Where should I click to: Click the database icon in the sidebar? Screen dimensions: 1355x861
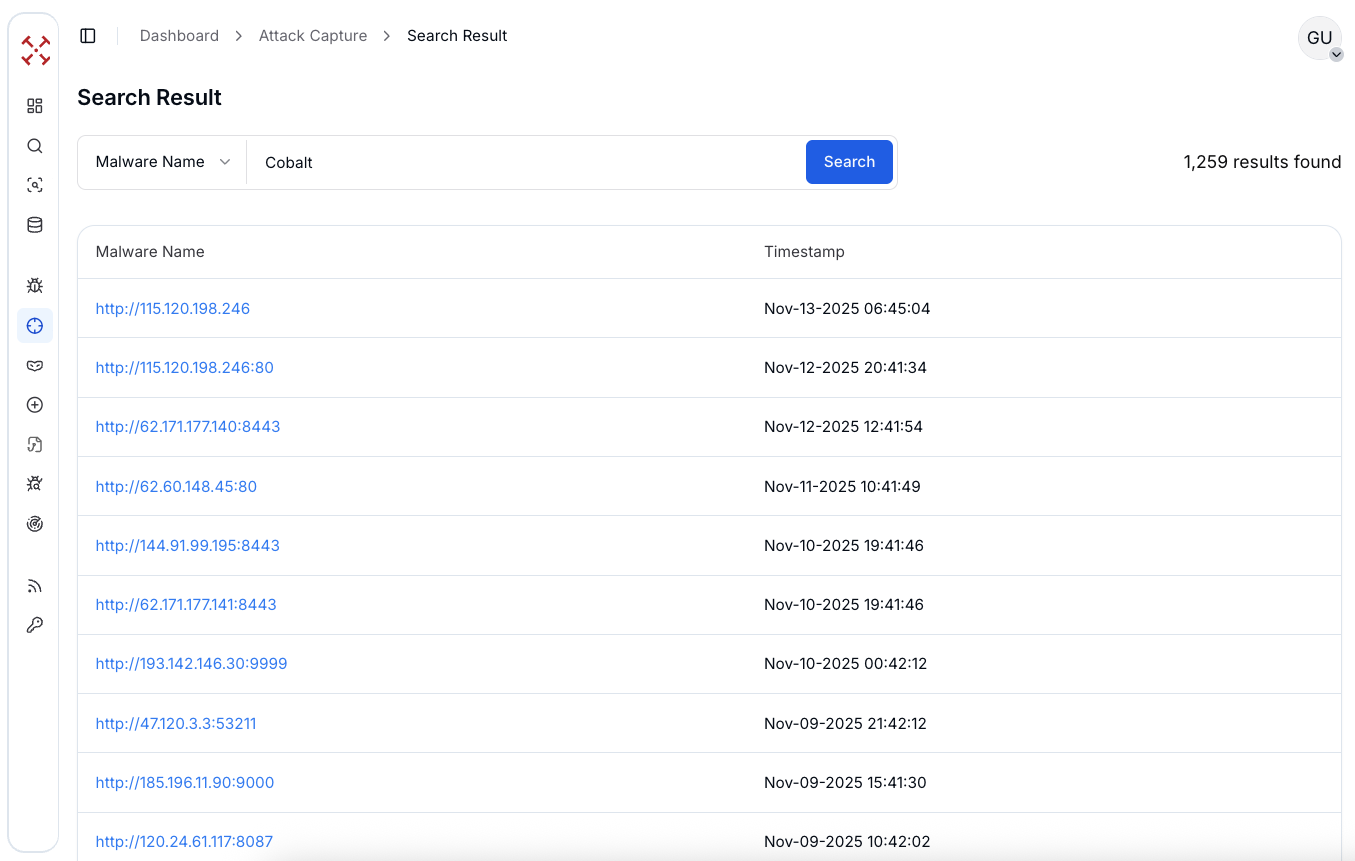pos(34,224)
